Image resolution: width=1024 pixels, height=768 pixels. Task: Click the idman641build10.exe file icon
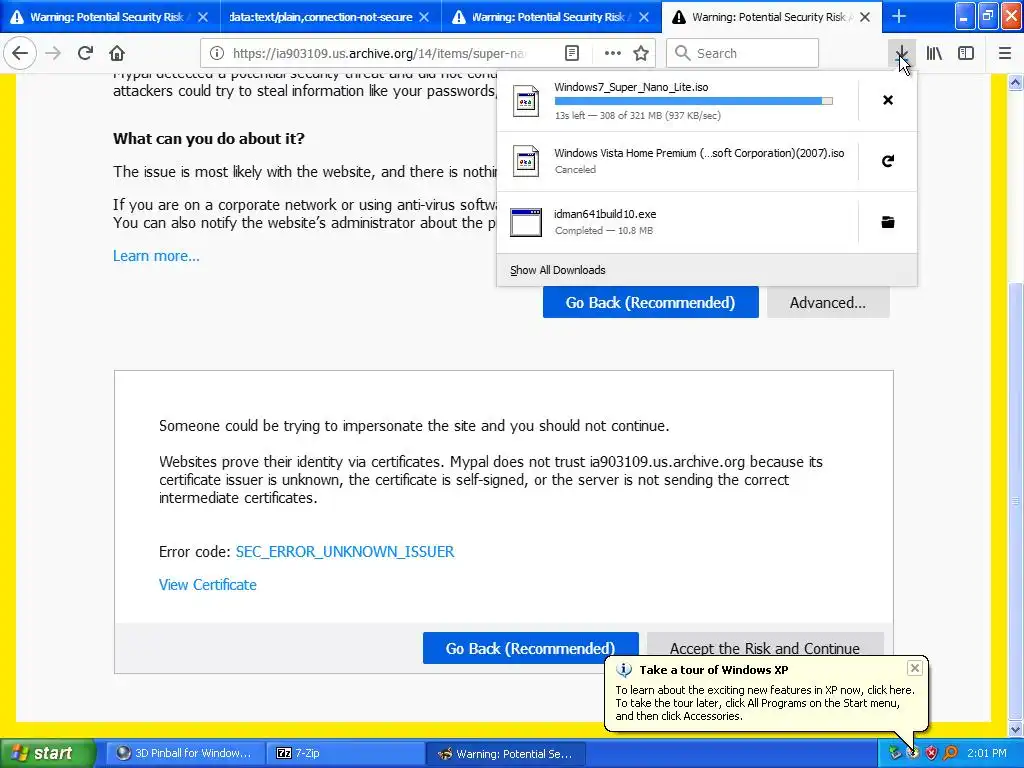[x=526, y=222]
